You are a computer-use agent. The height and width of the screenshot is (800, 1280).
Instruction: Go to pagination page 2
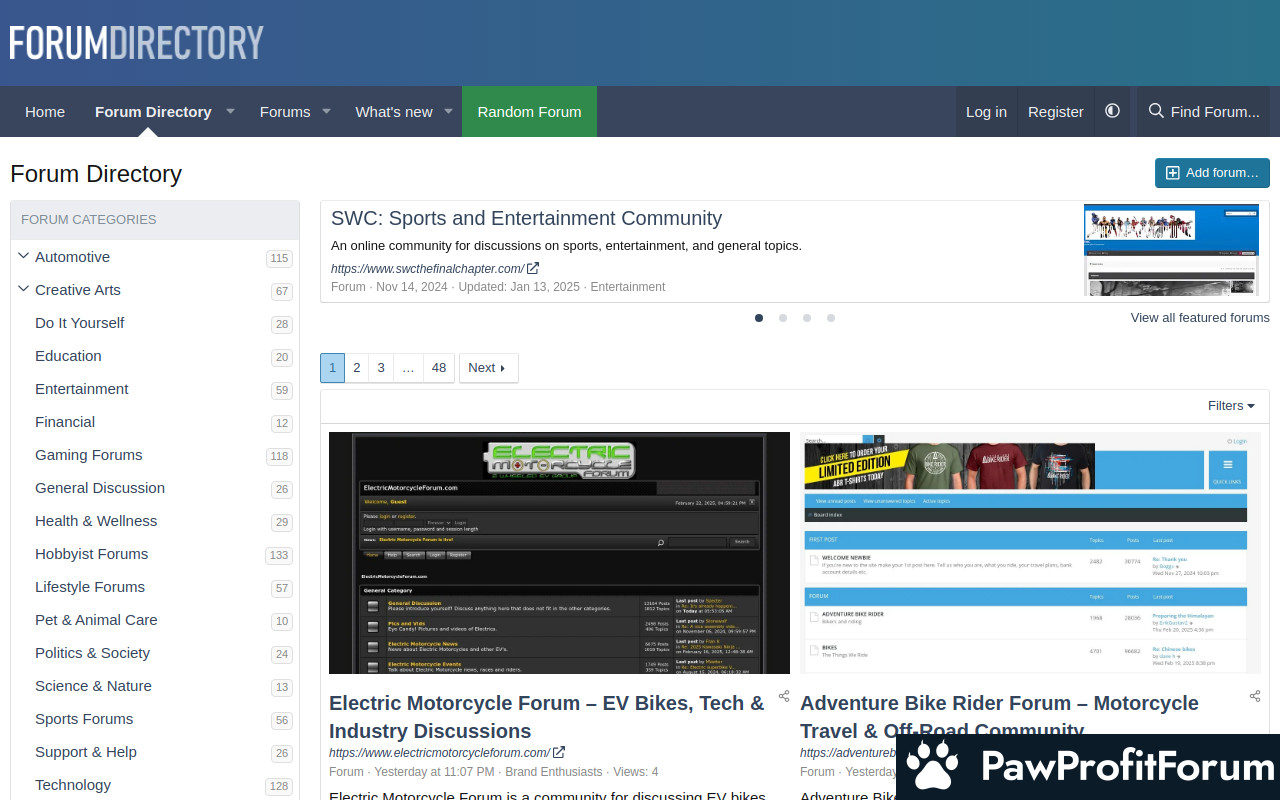click(x=357, y=367)
